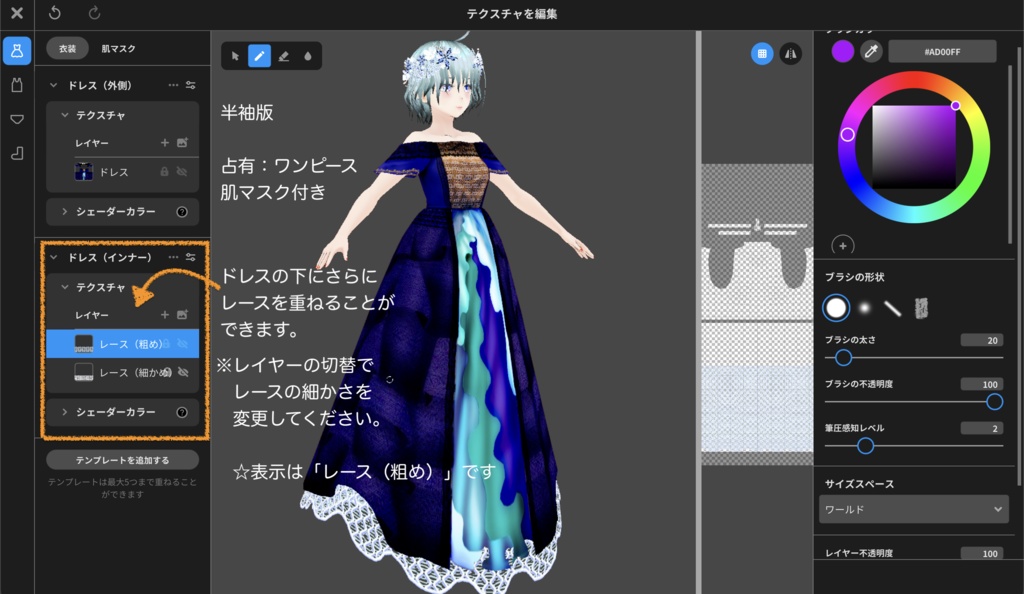Select the 衣装 tab
This screenshot has width=1024, height=594.
67,47
